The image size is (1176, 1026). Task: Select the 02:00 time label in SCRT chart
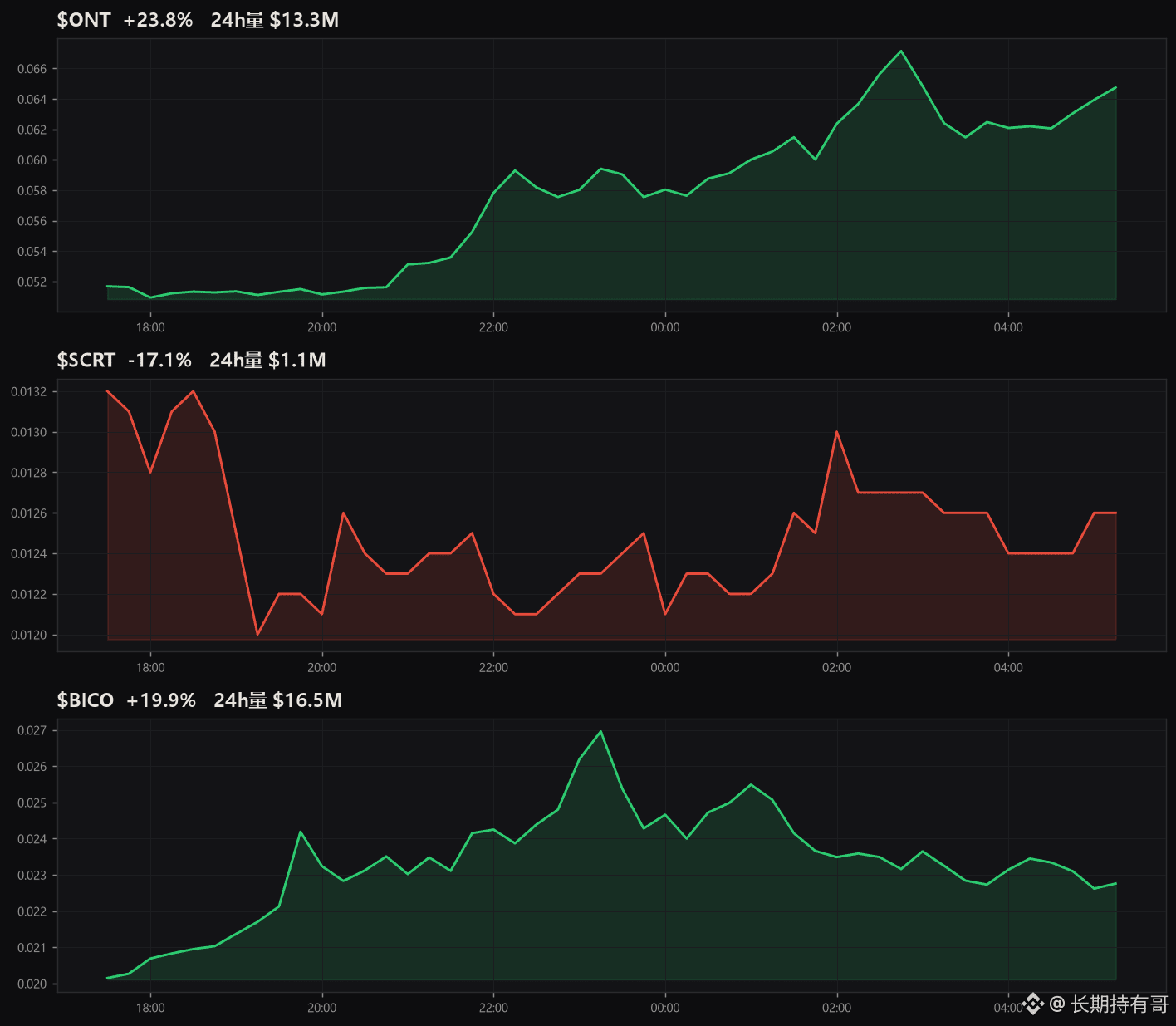click(x=837, y=668)
